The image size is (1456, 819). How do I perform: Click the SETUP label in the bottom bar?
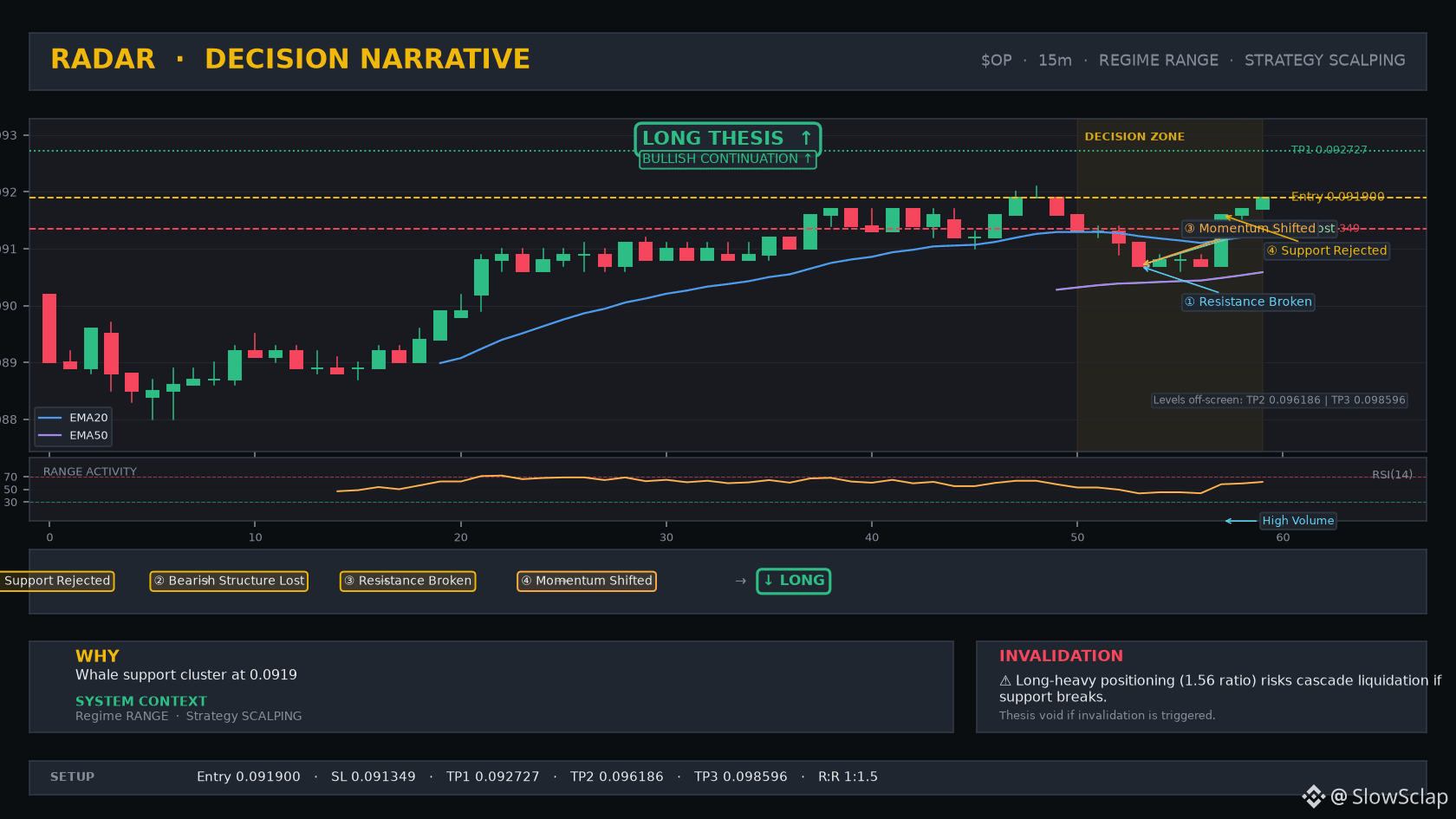(72, 777)
